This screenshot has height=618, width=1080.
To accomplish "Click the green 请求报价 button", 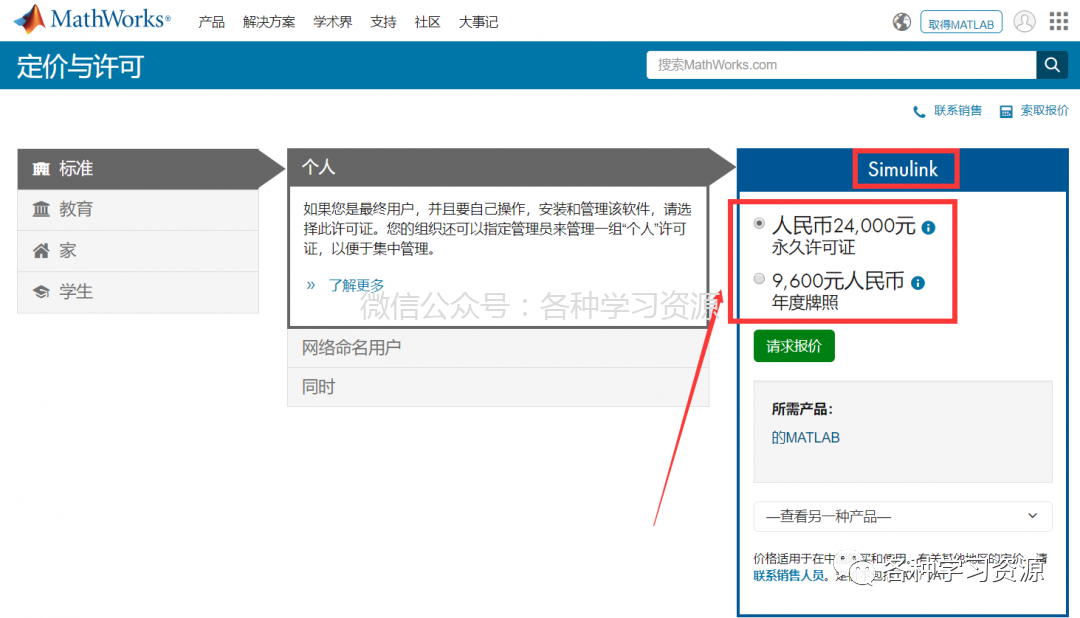I will tap(794, 346).
